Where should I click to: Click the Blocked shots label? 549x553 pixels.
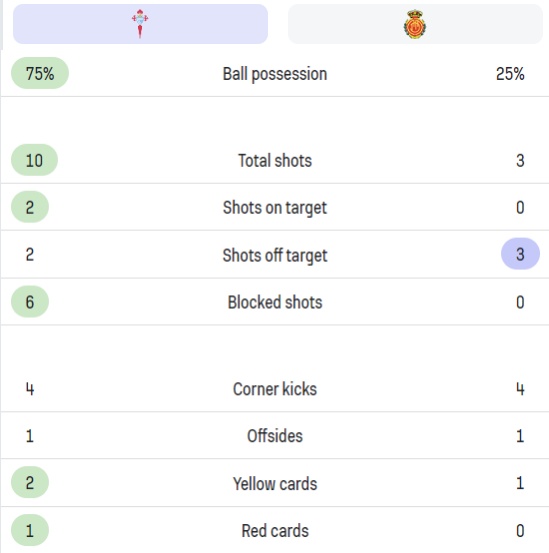[275, 302]
